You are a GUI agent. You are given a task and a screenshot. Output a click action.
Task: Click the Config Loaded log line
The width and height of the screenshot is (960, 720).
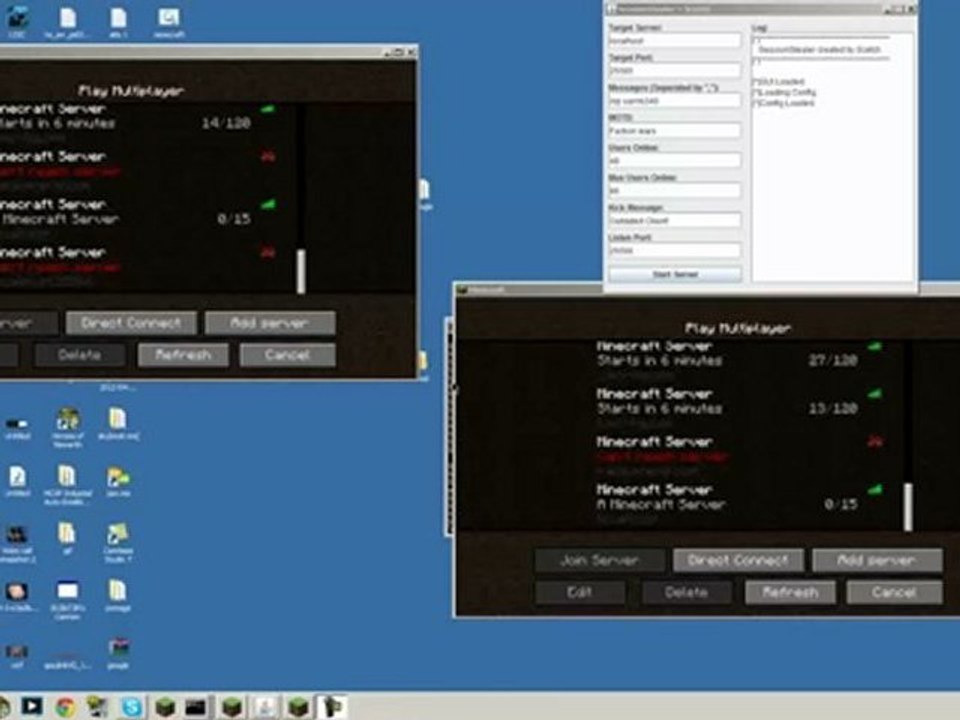click(784, 103)
